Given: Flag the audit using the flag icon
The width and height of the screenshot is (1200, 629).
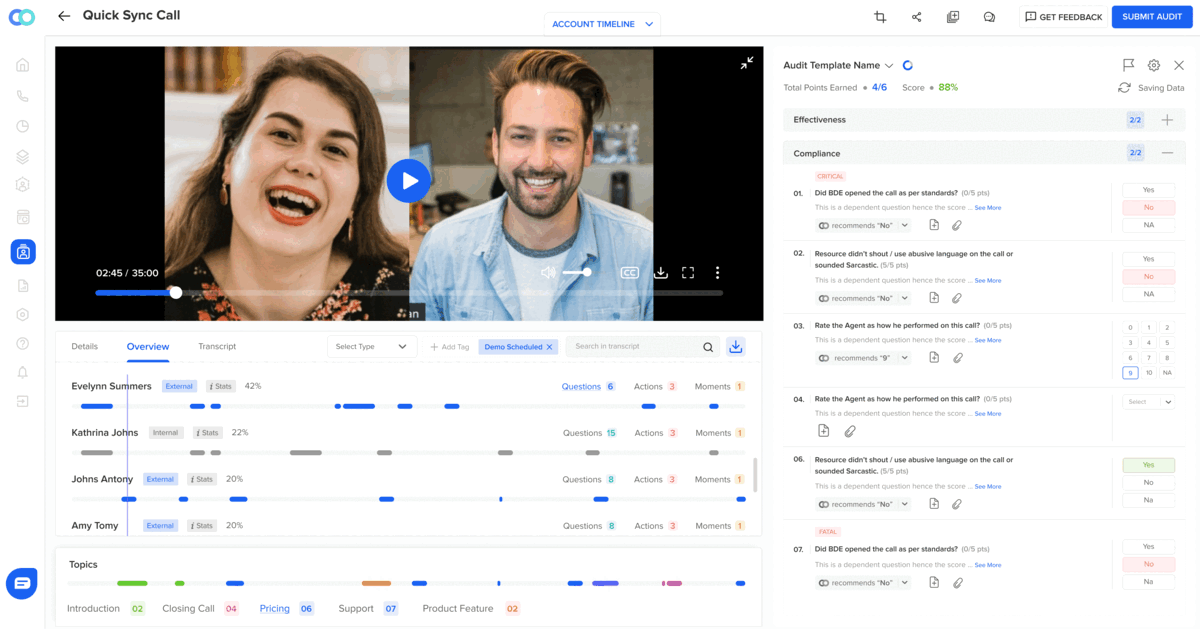Looking at the screenshot, I should (1128, 64).
